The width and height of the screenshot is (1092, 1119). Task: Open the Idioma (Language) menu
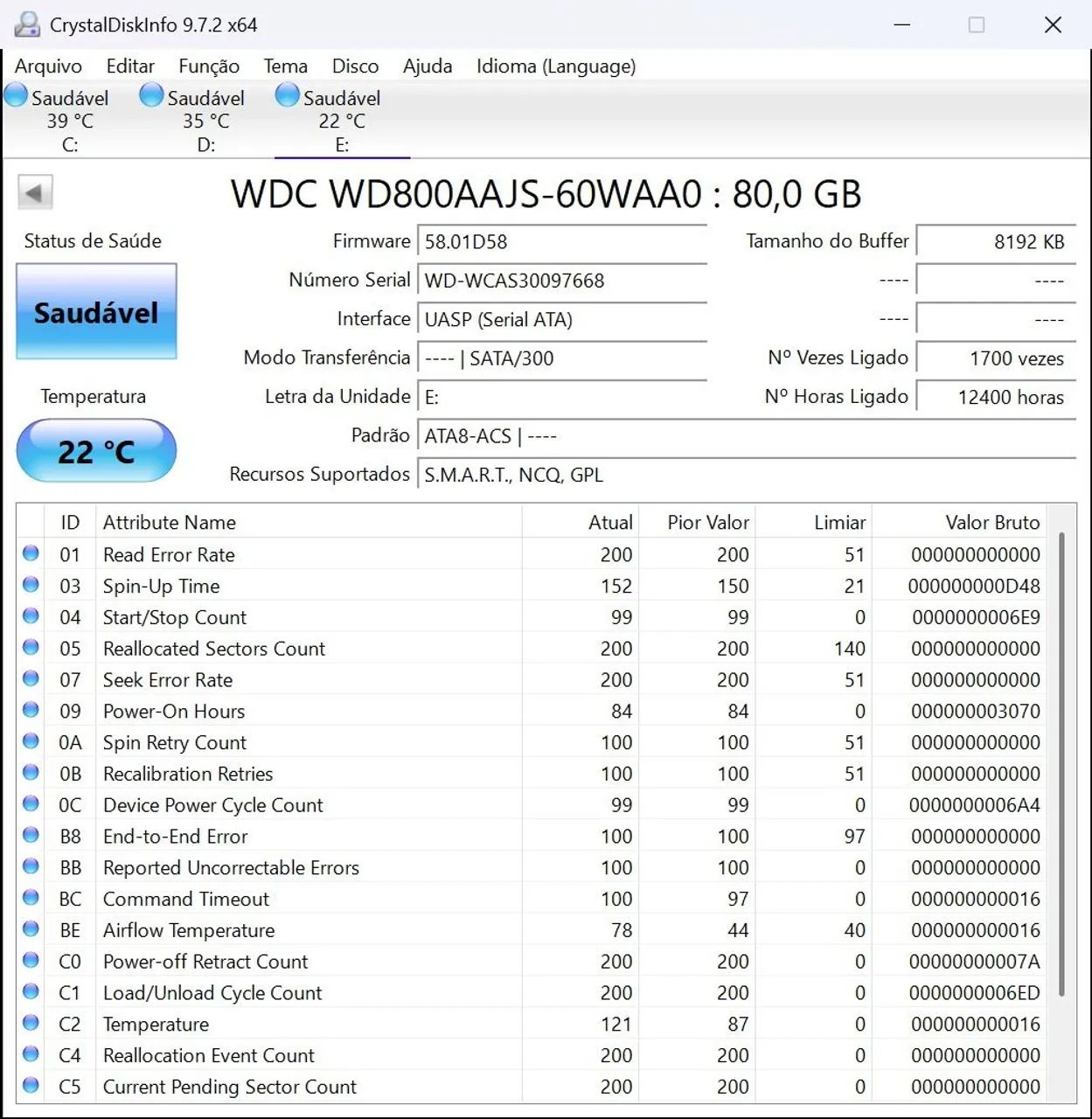[556, 66]
